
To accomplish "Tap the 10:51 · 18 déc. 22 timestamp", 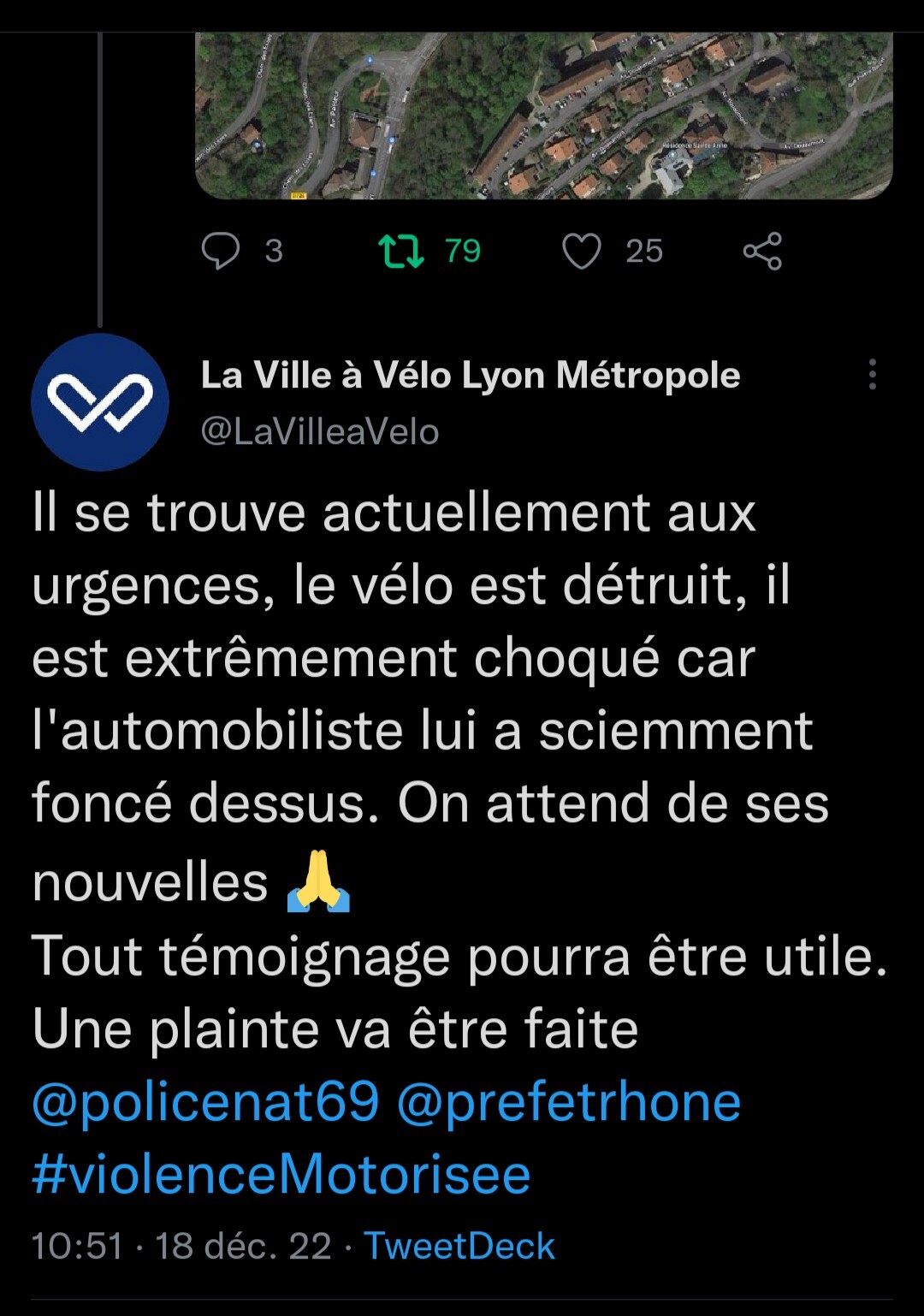I will point(181,1246).
